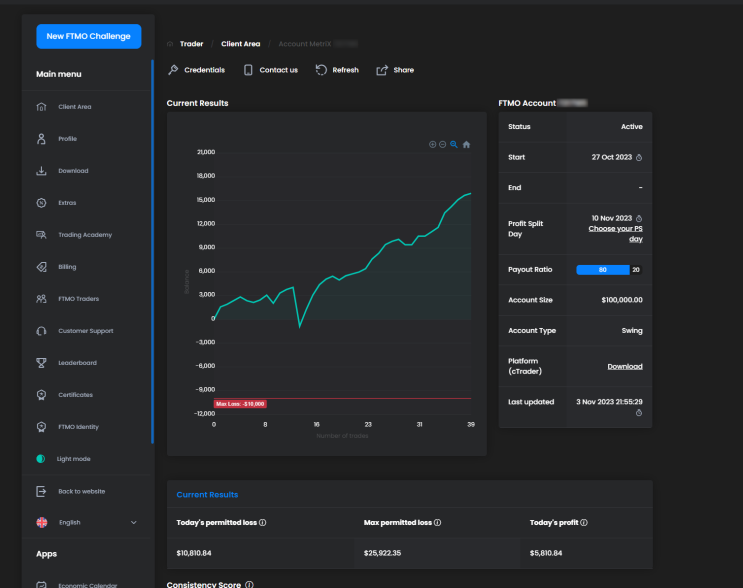Click the chart zoom-out minus icon
Image resolution: width=743 pixels, height=588 pixels.
443,145
